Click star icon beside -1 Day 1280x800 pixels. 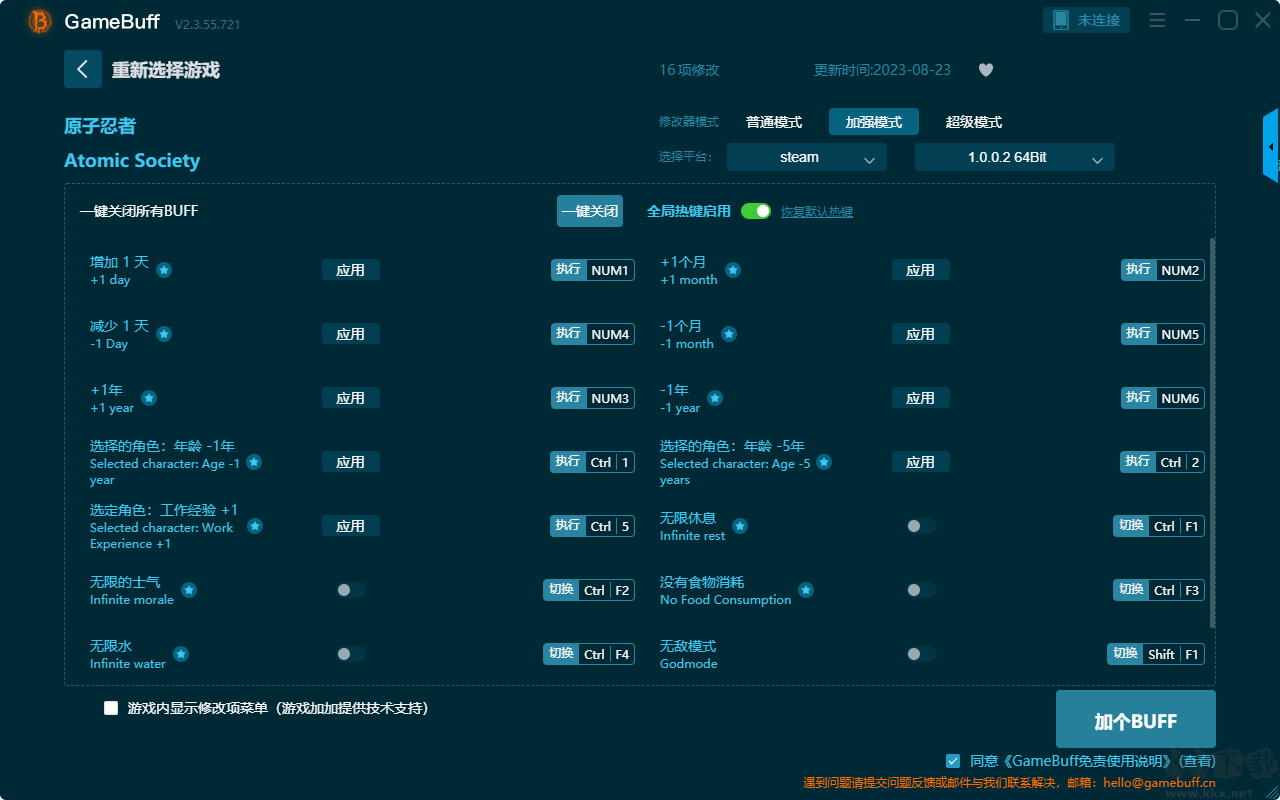click(164, 334)
